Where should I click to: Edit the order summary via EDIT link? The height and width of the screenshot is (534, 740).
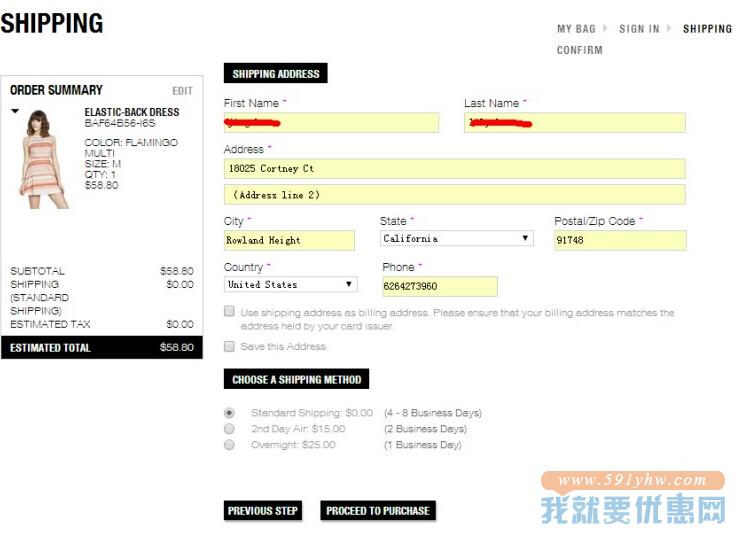coord(182,91)
